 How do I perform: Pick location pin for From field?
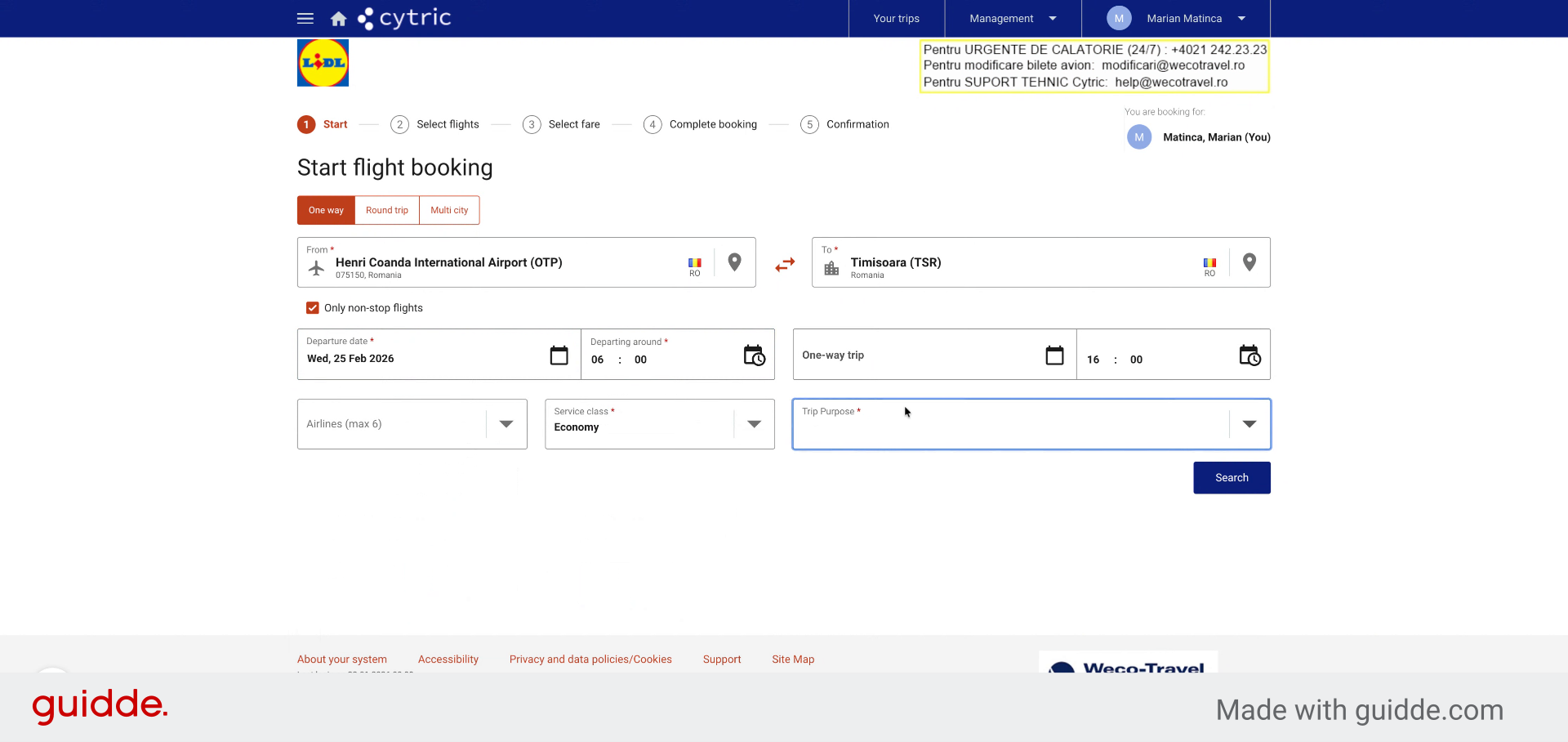[x=734, y=262]
